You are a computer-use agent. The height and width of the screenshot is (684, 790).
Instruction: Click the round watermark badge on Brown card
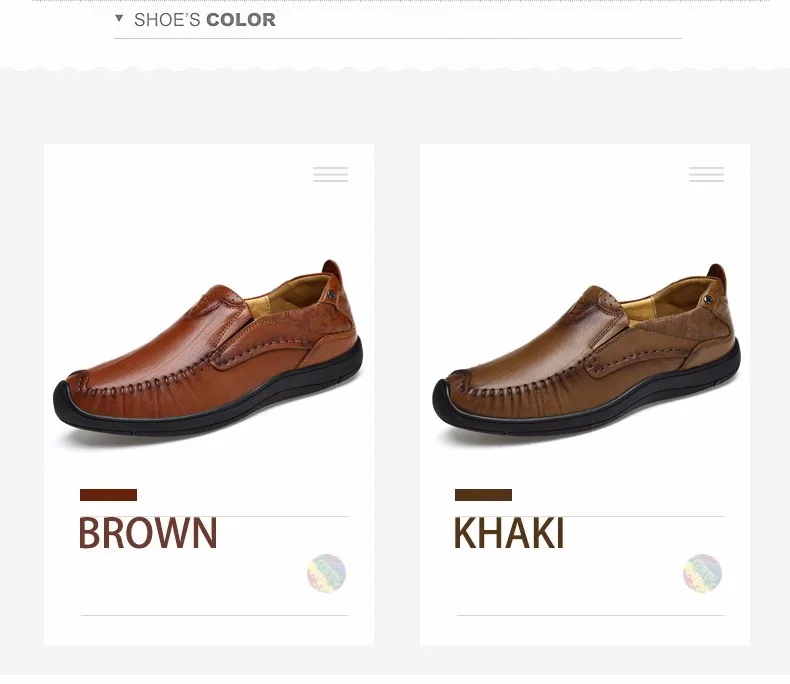326,573
